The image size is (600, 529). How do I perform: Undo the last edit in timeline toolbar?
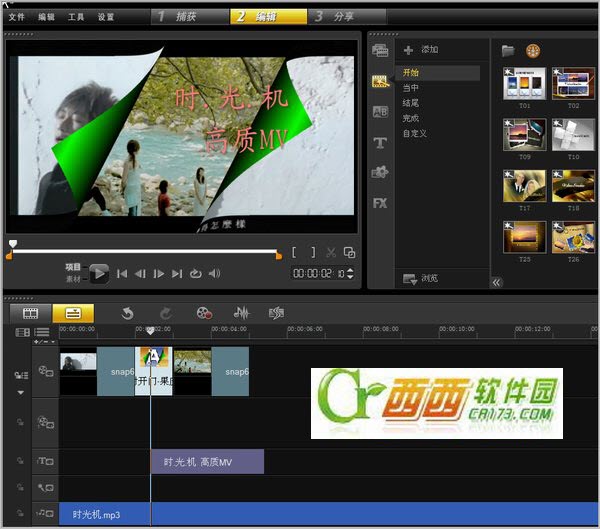tap(128, 313)
